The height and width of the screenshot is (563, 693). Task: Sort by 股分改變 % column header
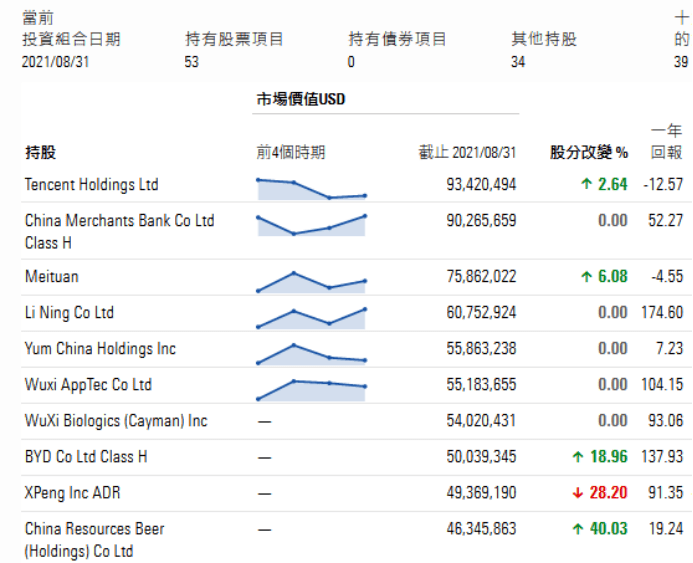(x=589, y=152)
